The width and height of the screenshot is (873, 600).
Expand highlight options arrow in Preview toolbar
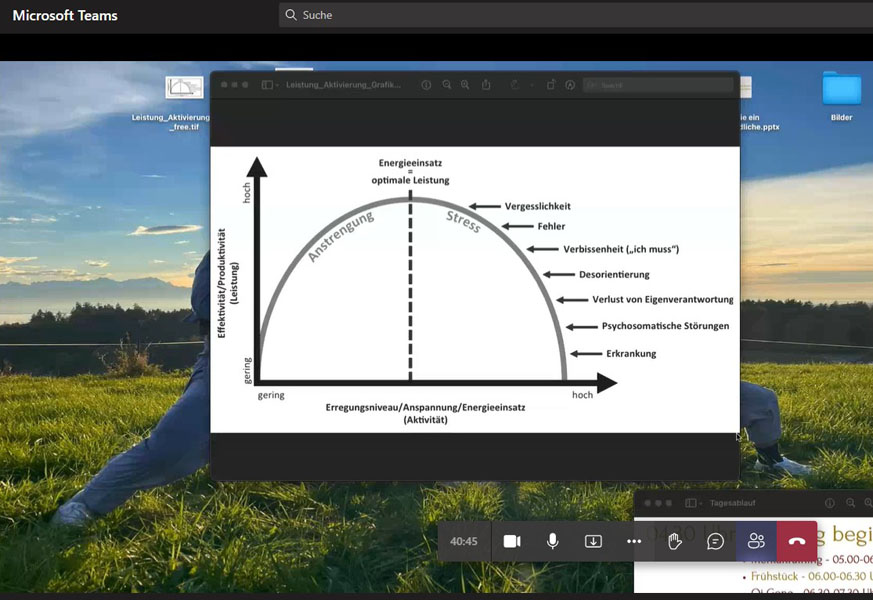[x=532, y=85]
